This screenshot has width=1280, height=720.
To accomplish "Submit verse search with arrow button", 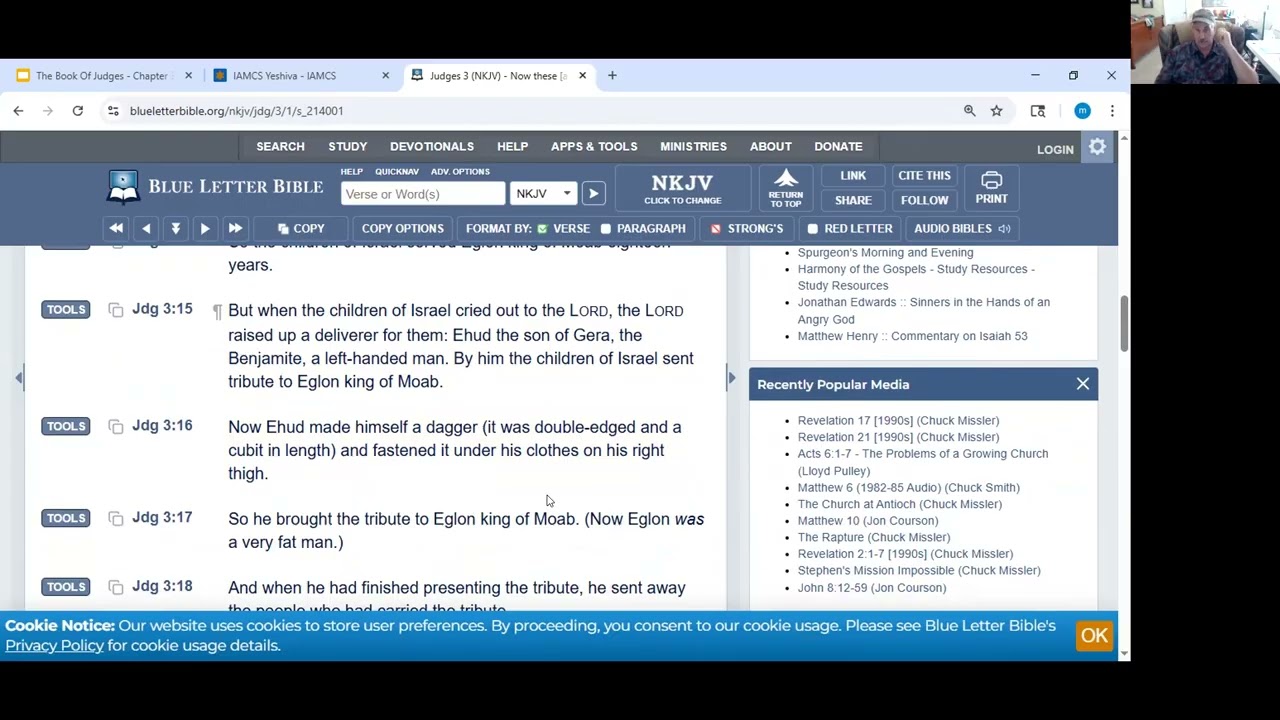I will click(593, 193).
